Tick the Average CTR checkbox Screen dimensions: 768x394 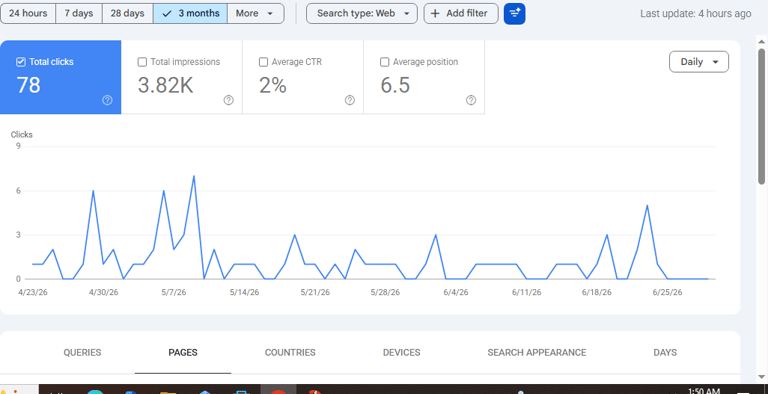tap(263, 62)
